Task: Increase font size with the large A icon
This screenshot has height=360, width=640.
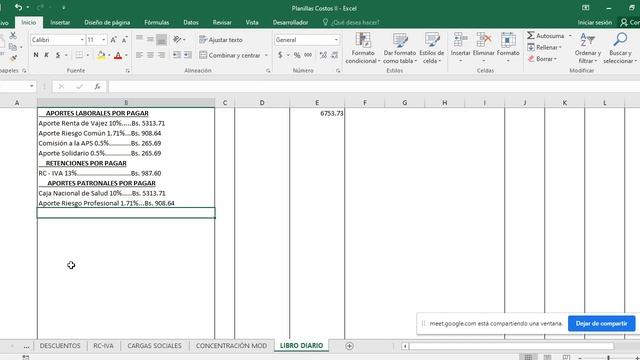Action: 113,40
